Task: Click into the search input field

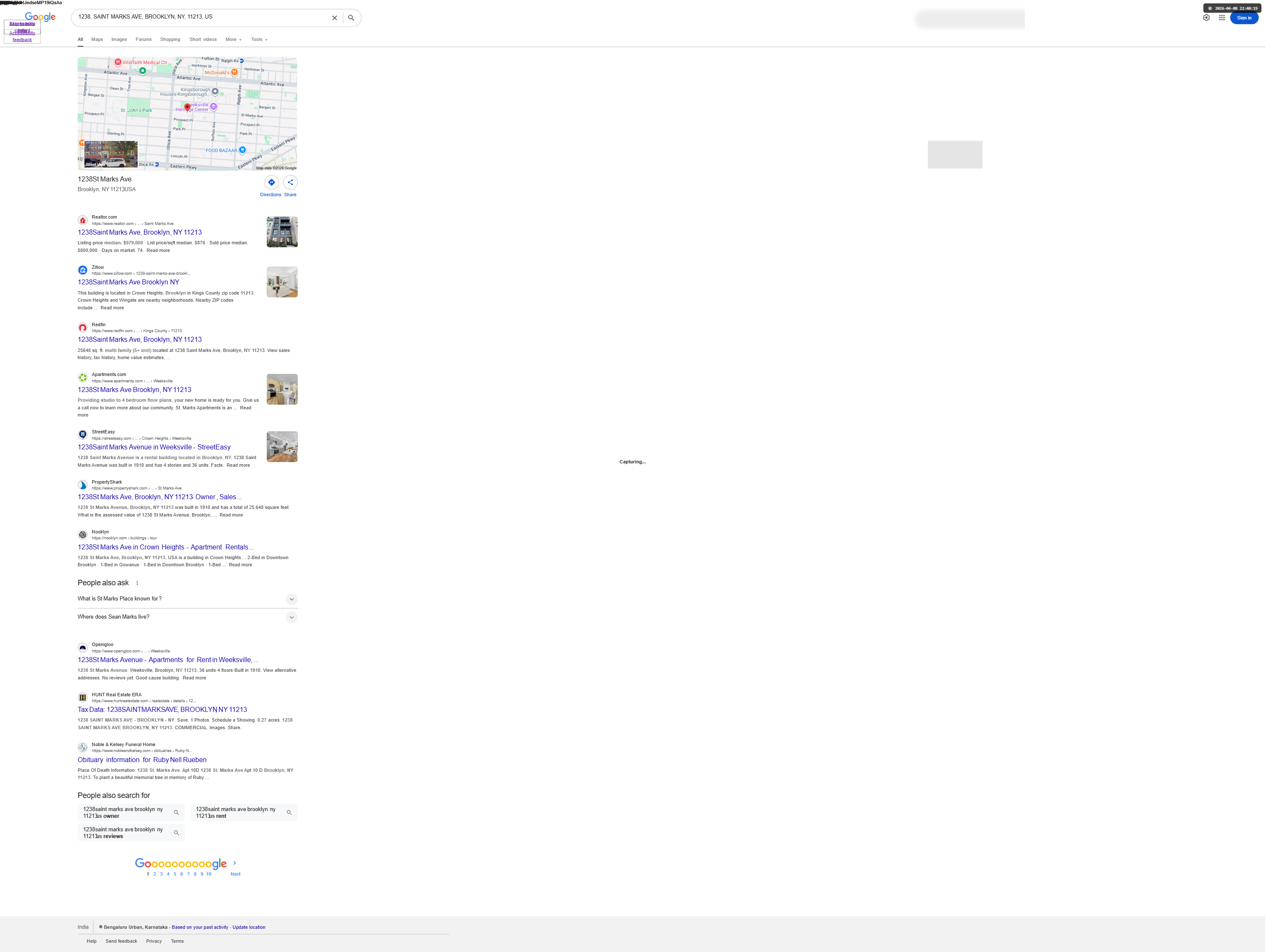Action: (x=202, y=17)
